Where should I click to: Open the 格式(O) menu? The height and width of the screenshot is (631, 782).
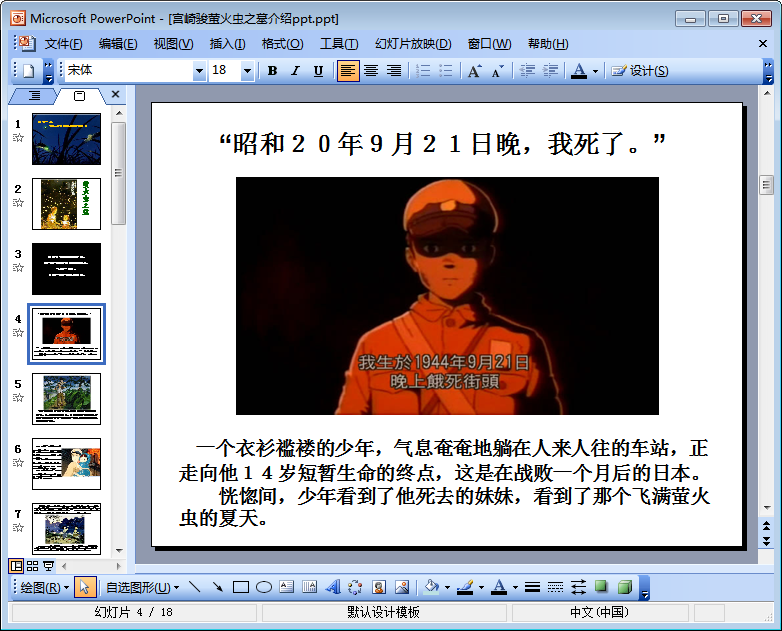282,44
